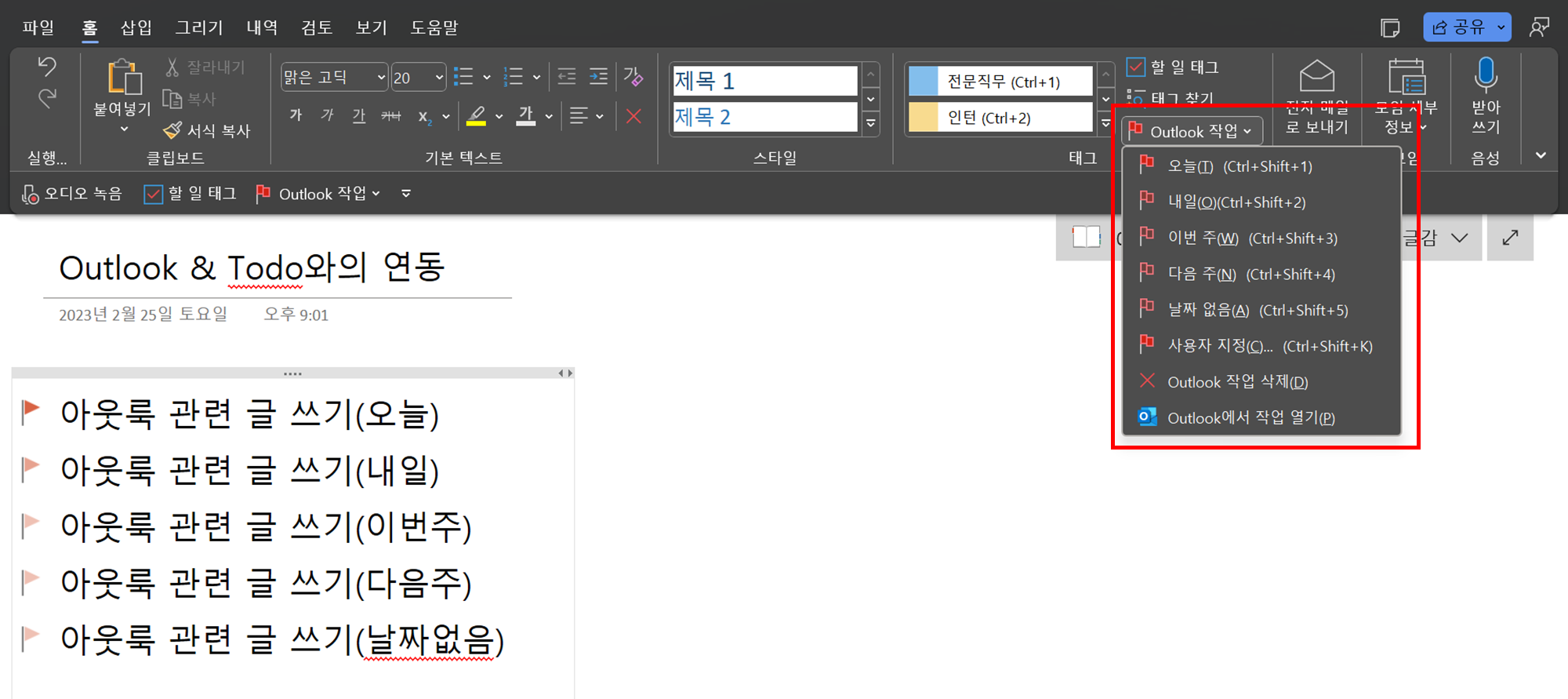Start 받아쓰기 dictation microphone
This screenshot has height=699, width=1568.
click(1486, 75)
